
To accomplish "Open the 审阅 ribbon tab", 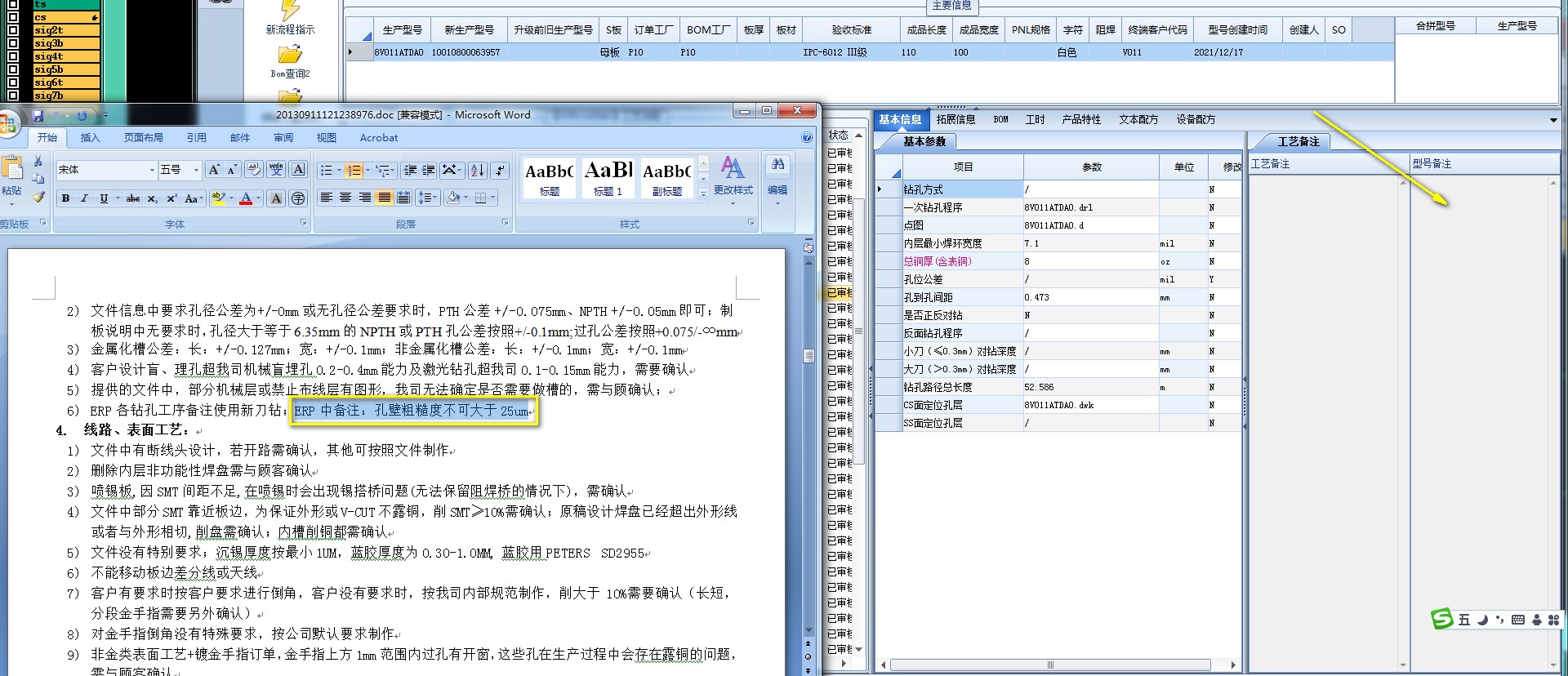I will pos(283,138).
